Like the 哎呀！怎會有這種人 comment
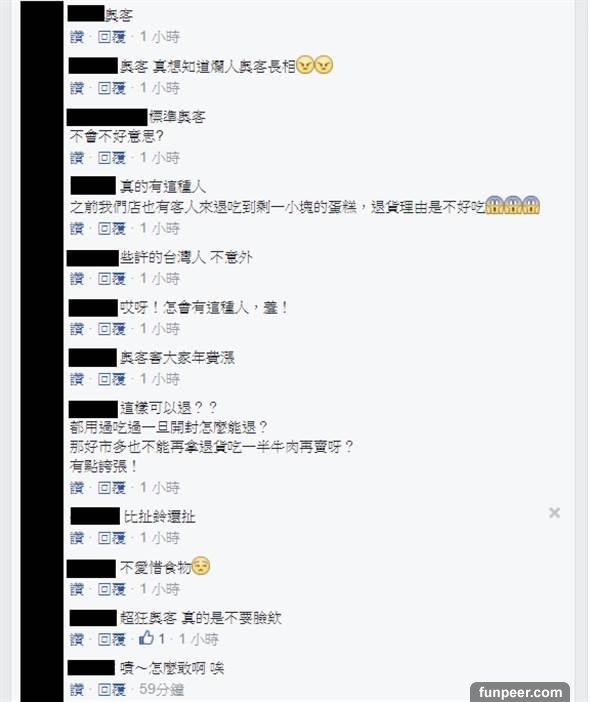590x702 pixels. click(77, 329)
